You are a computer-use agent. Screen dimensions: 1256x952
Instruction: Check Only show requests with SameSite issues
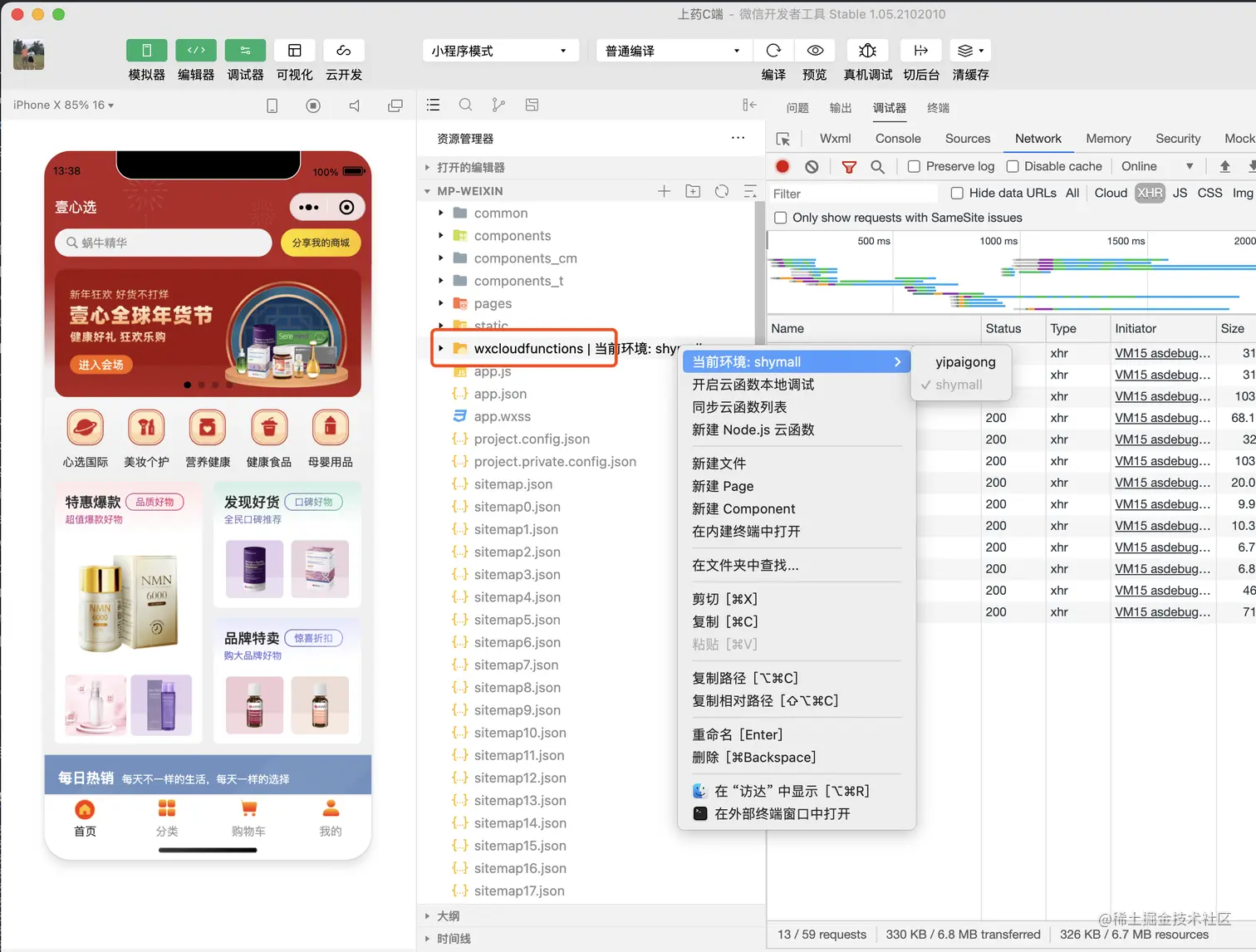(x=780, y=218)
